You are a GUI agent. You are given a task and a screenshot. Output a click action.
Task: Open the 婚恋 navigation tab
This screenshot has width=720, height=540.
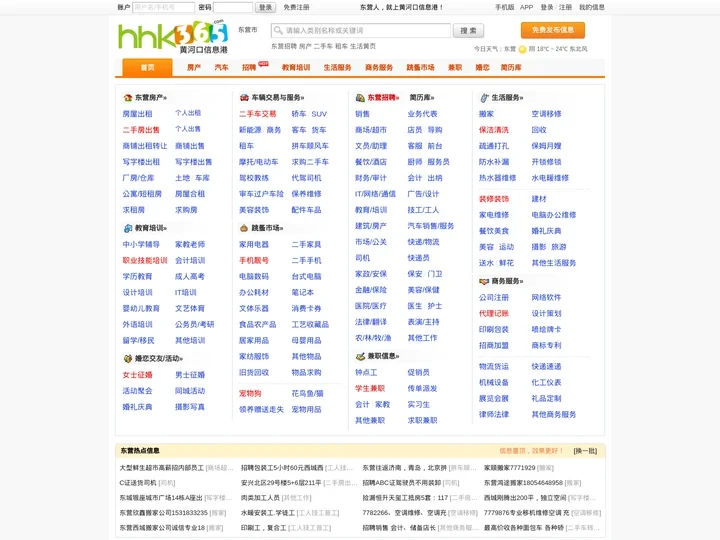pos(482,68)
